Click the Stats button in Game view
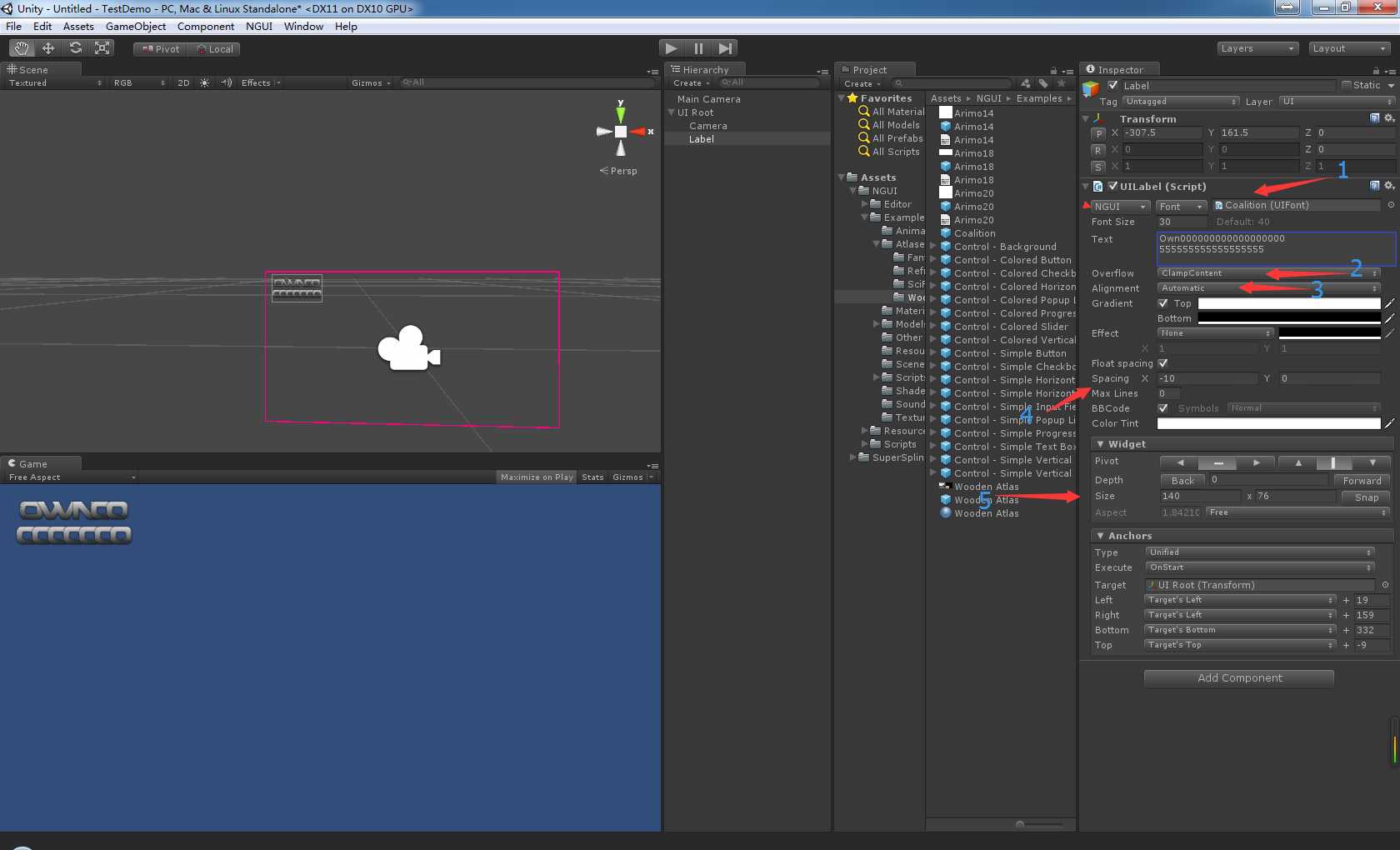 click(592, 477)
